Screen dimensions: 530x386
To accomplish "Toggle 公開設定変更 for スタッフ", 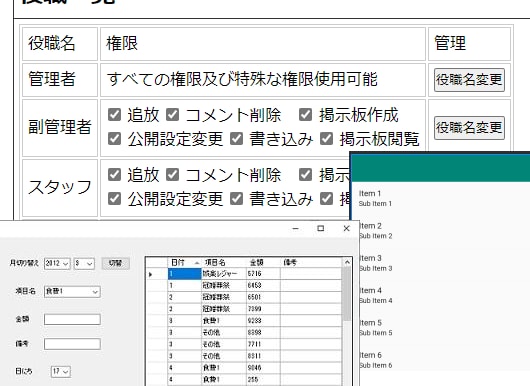I will (114, 198).
